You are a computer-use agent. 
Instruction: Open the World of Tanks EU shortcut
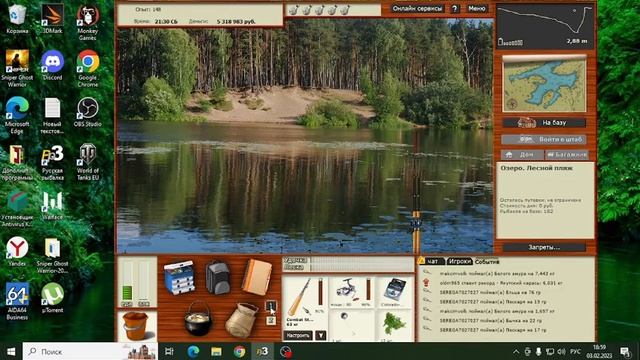(x=88, y=162)
